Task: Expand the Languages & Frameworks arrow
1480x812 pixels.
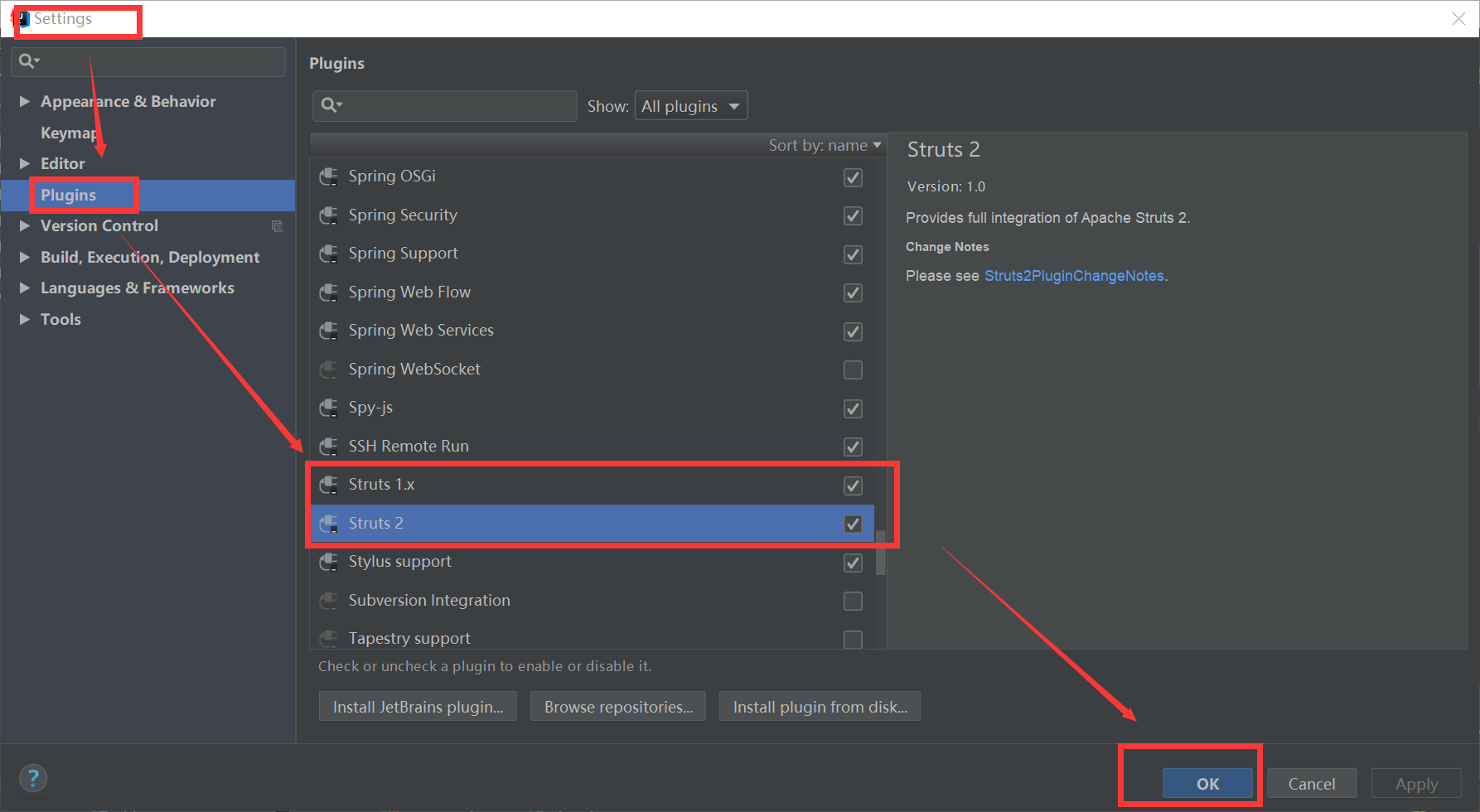Action: click(x=25, y=288)
